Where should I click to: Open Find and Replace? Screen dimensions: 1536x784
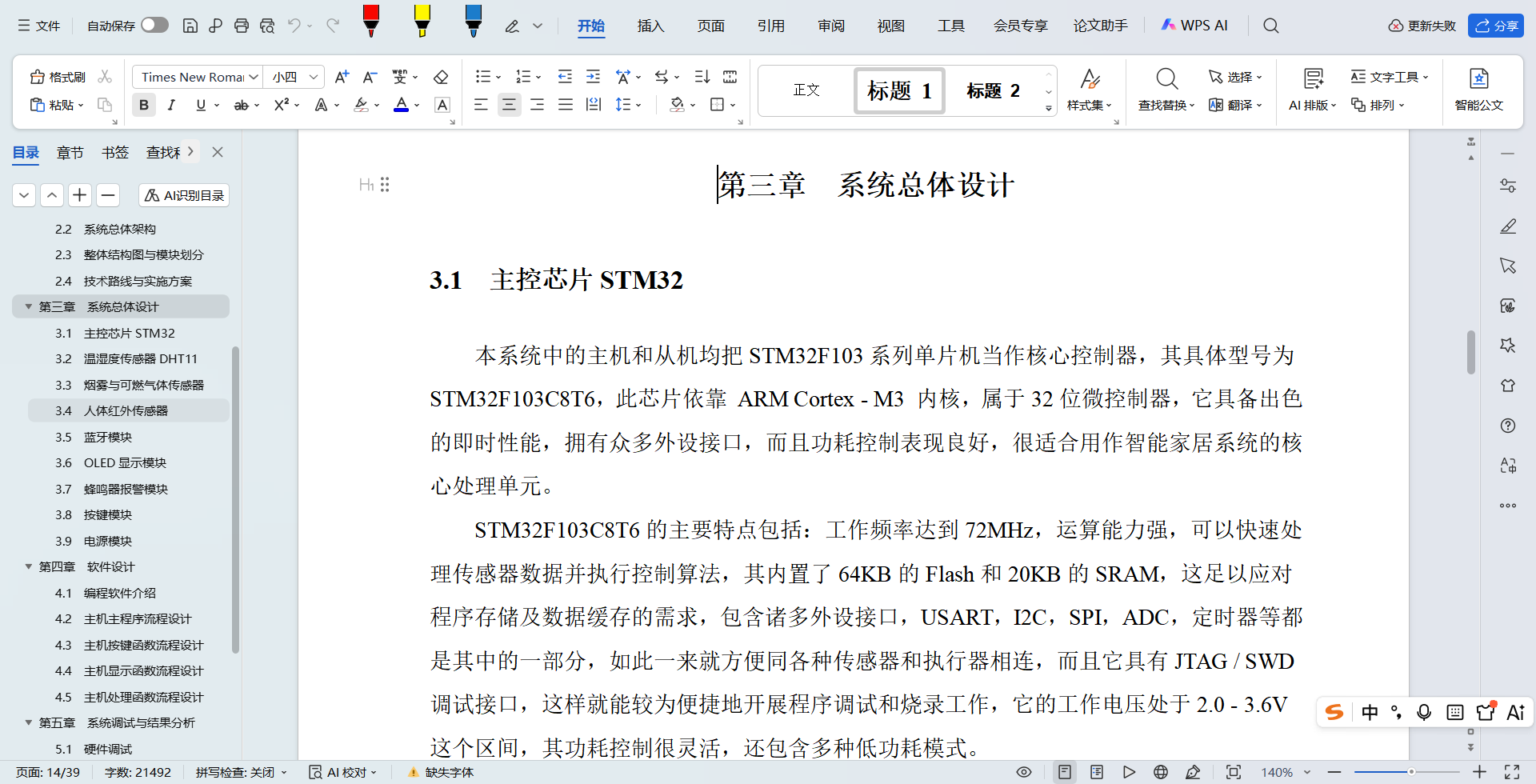point(1166,89)
